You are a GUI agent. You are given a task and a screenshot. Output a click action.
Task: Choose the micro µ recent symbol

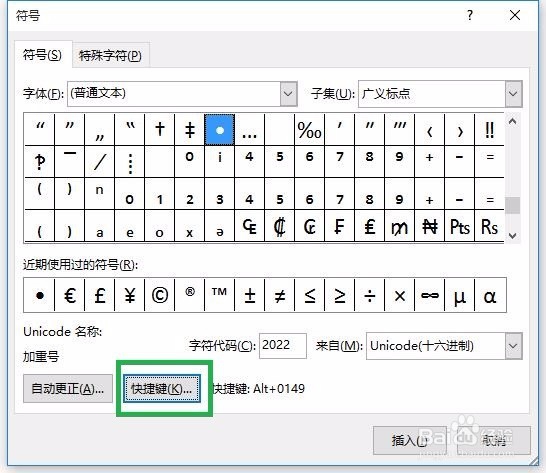click(459, 295)
